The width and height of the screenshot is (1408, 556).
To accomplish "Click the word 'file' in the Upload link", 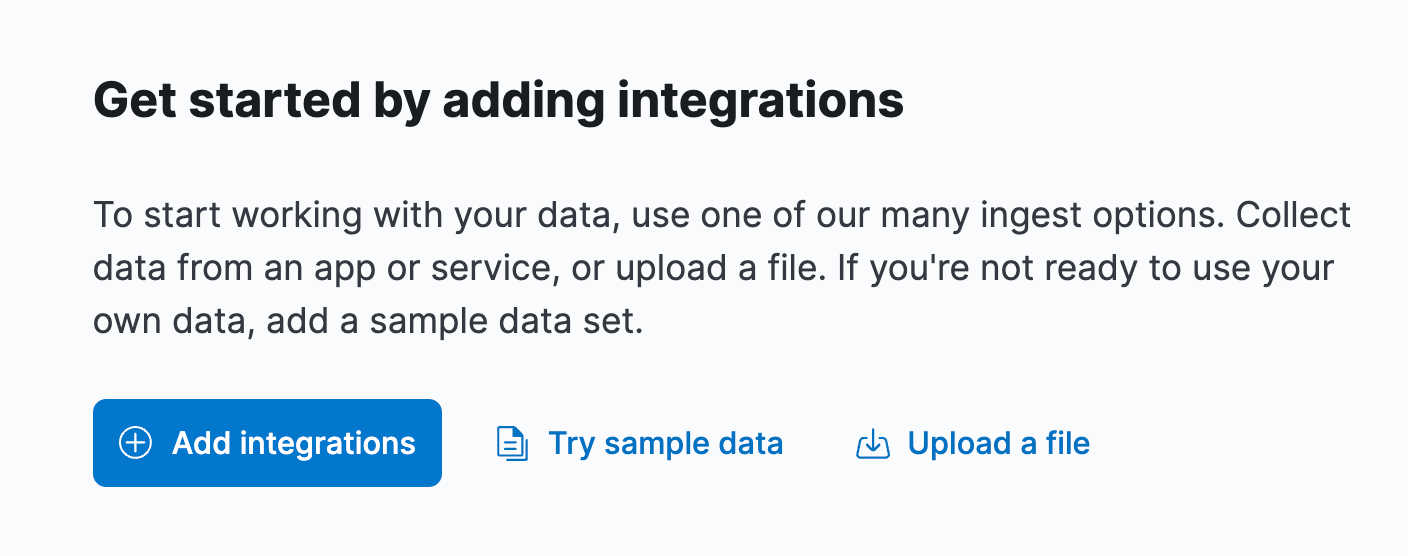I will click(1066, 443).
